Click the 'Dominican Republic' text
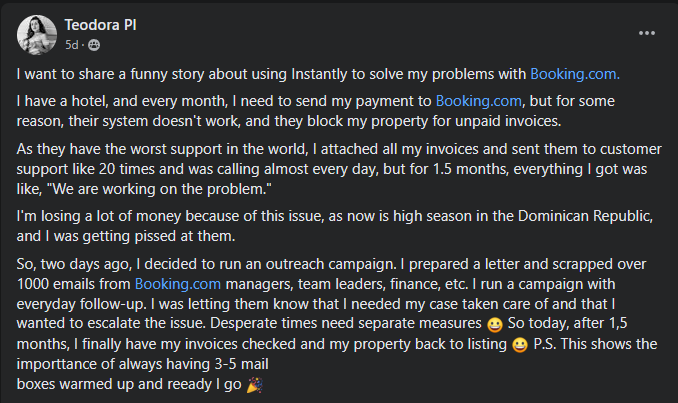Viewport: 678px width, 403px height. 585,216
